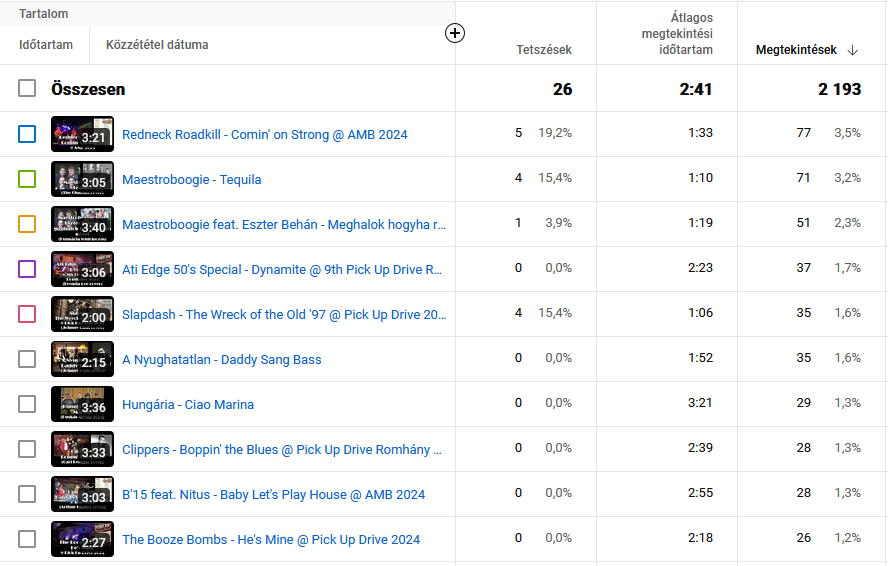Switch to Közzététel dátuma tab
The height and width of the screenshot is (566, 888).
(157, 45)
